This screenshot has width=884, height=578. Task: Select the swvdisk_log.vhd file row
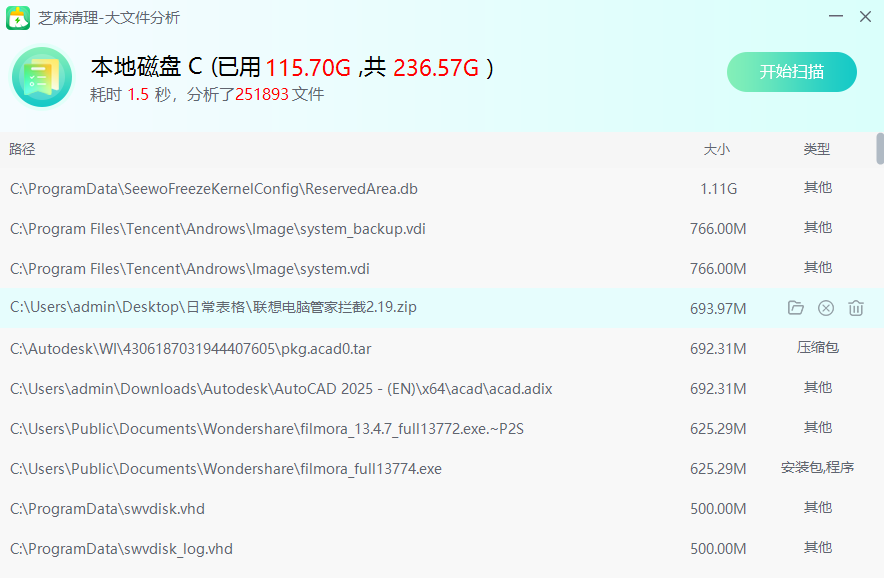click(122, 548)
